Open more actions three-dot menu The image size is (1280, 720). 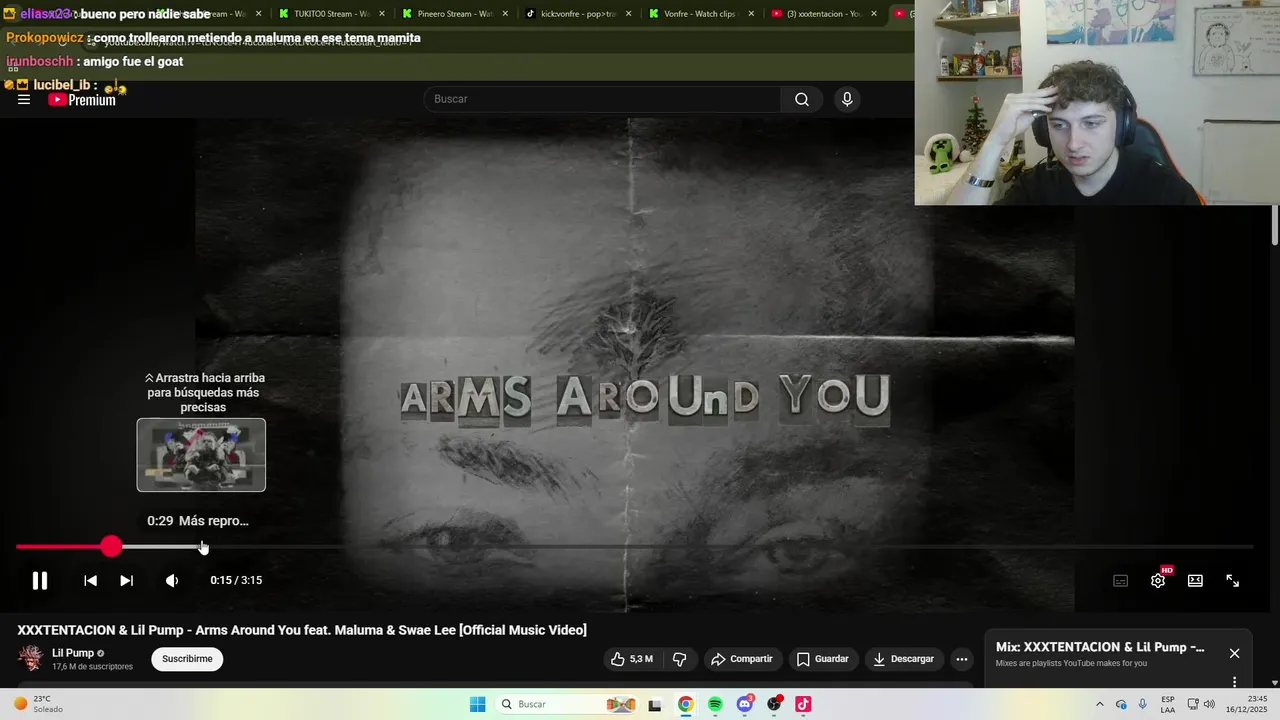click(x=961, y=659)
